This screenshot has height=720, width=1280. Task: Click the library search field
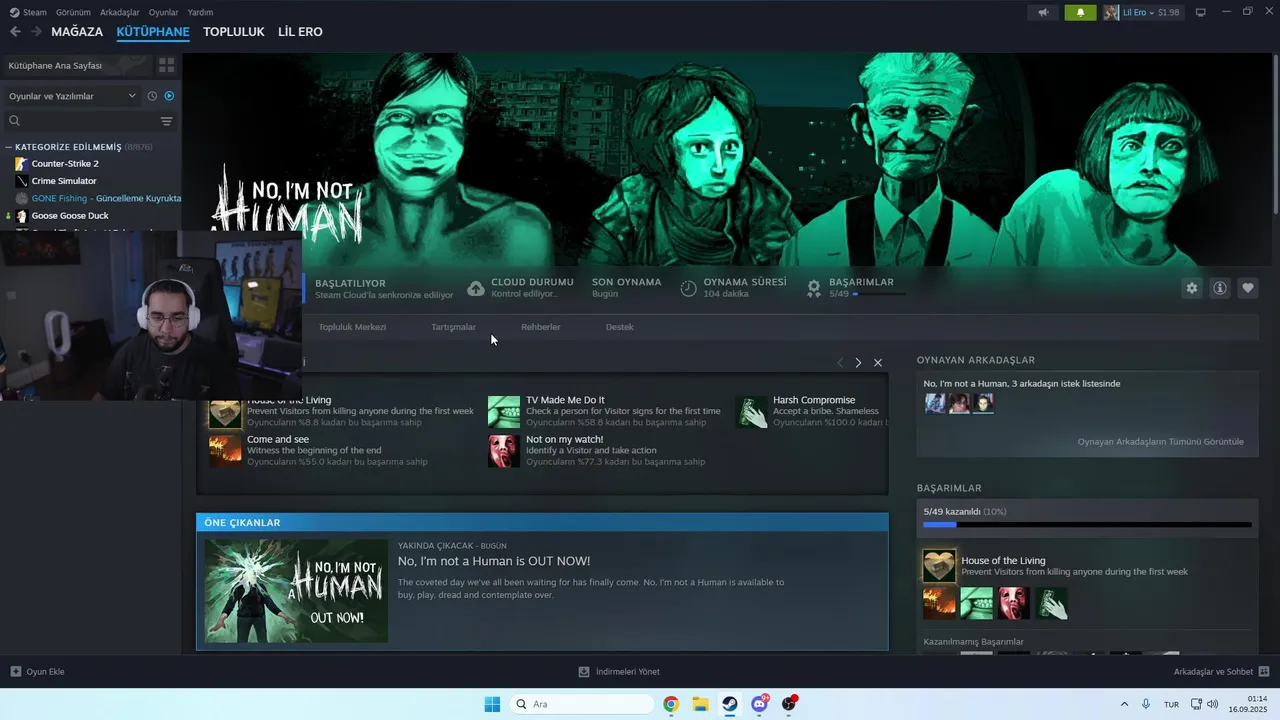coord(80,121)
